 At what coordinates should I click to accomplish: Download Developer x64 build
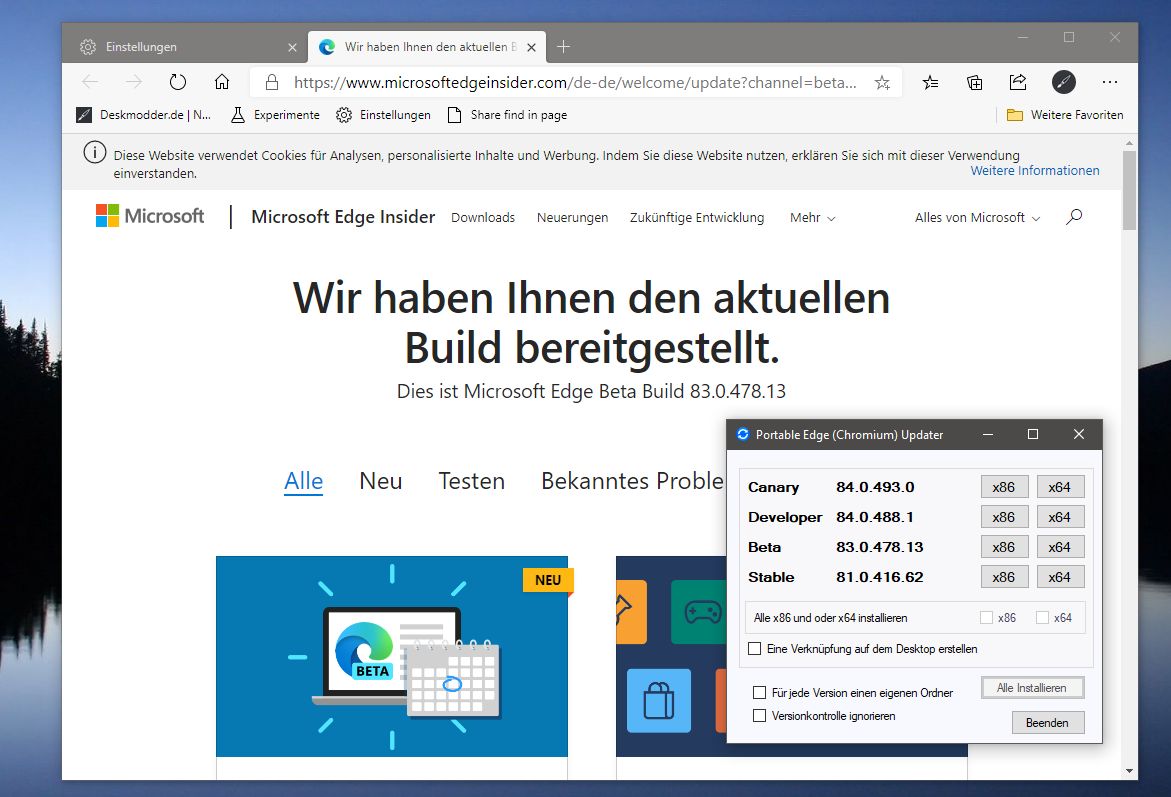[x=1060, y=517]
